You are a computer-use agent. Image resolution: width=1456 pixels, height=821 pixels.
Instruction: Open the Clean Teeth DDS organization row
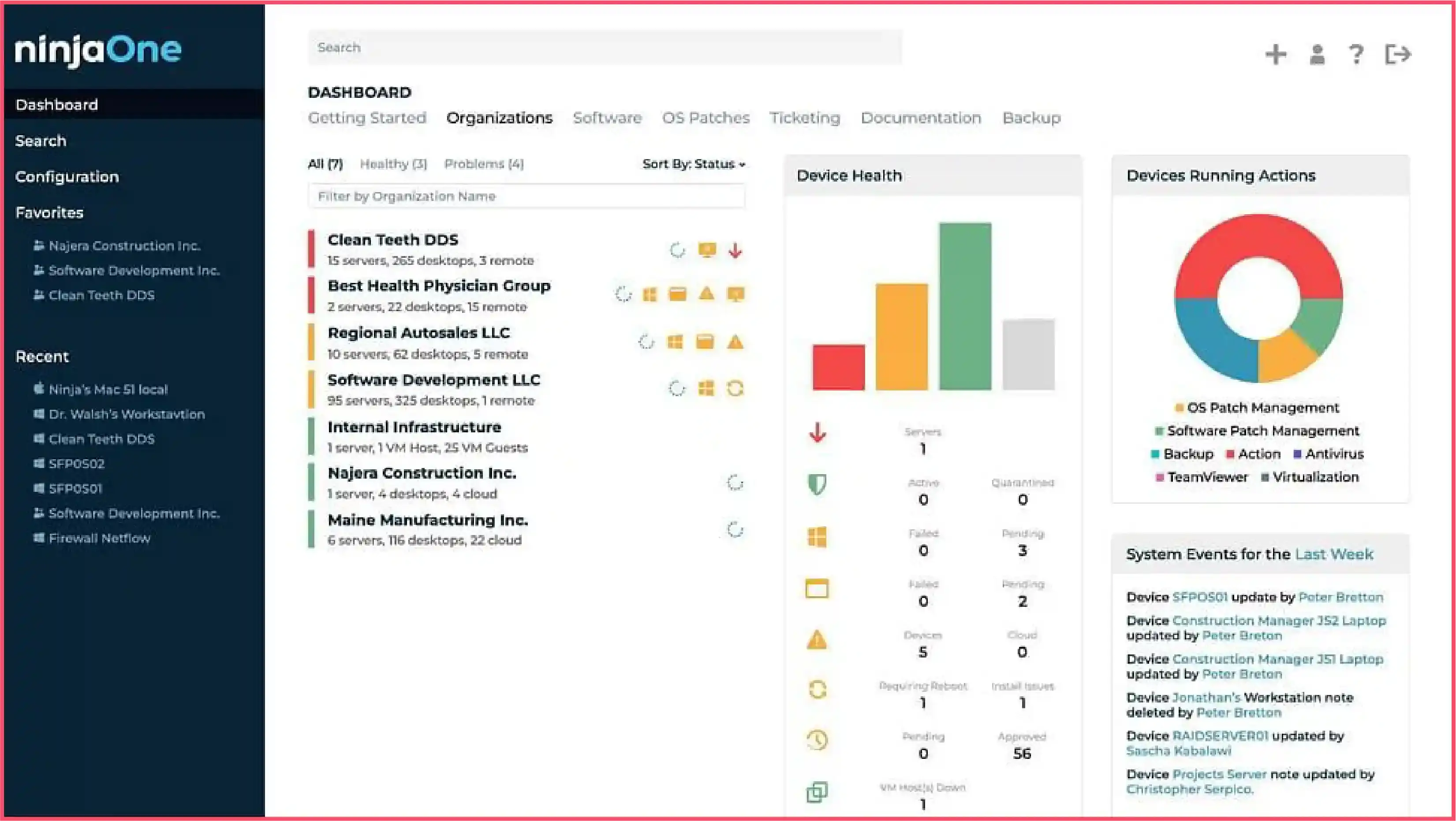tap(526, 249)
